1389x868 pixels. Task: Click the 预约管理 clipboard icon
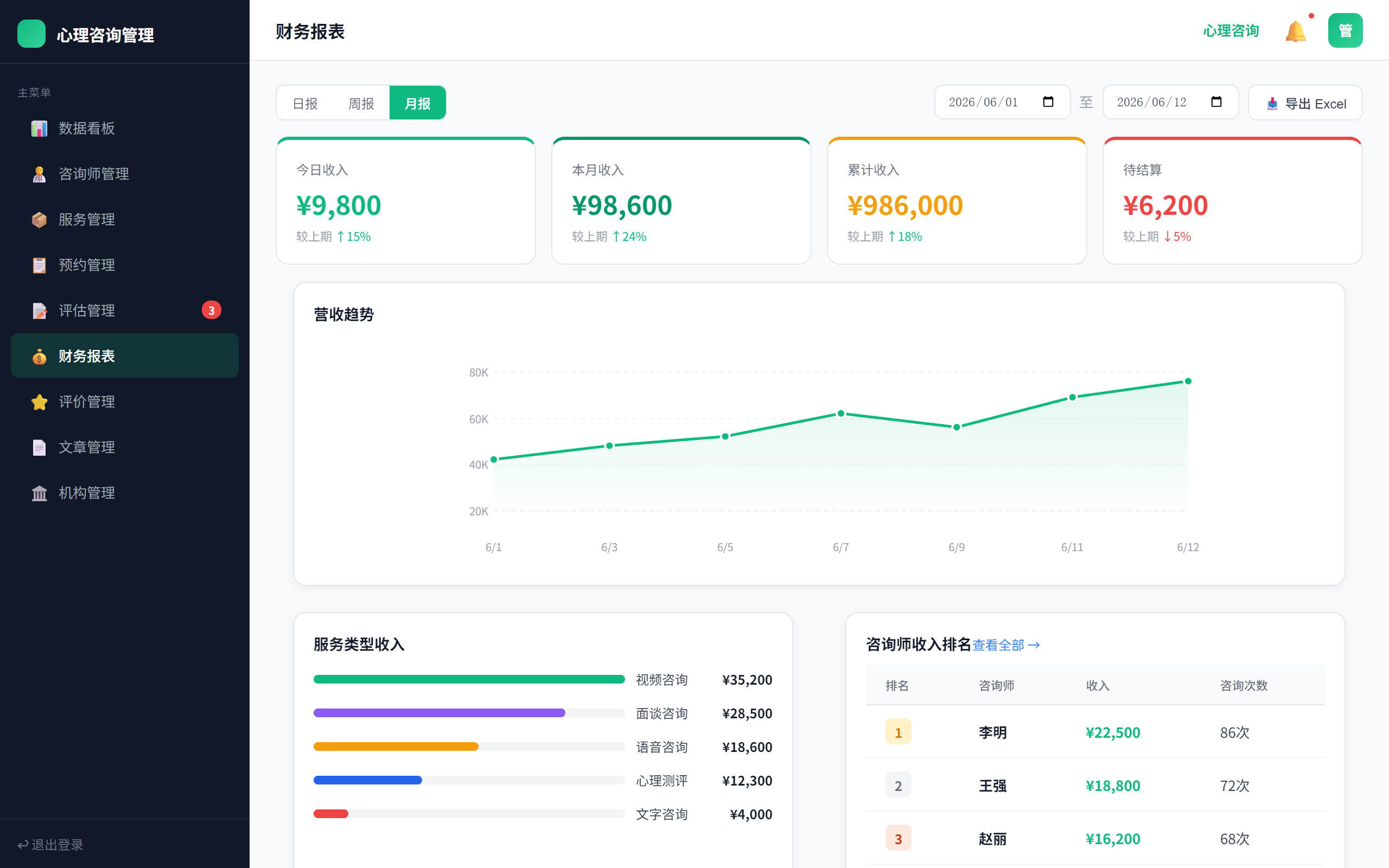tap(39, 265)
